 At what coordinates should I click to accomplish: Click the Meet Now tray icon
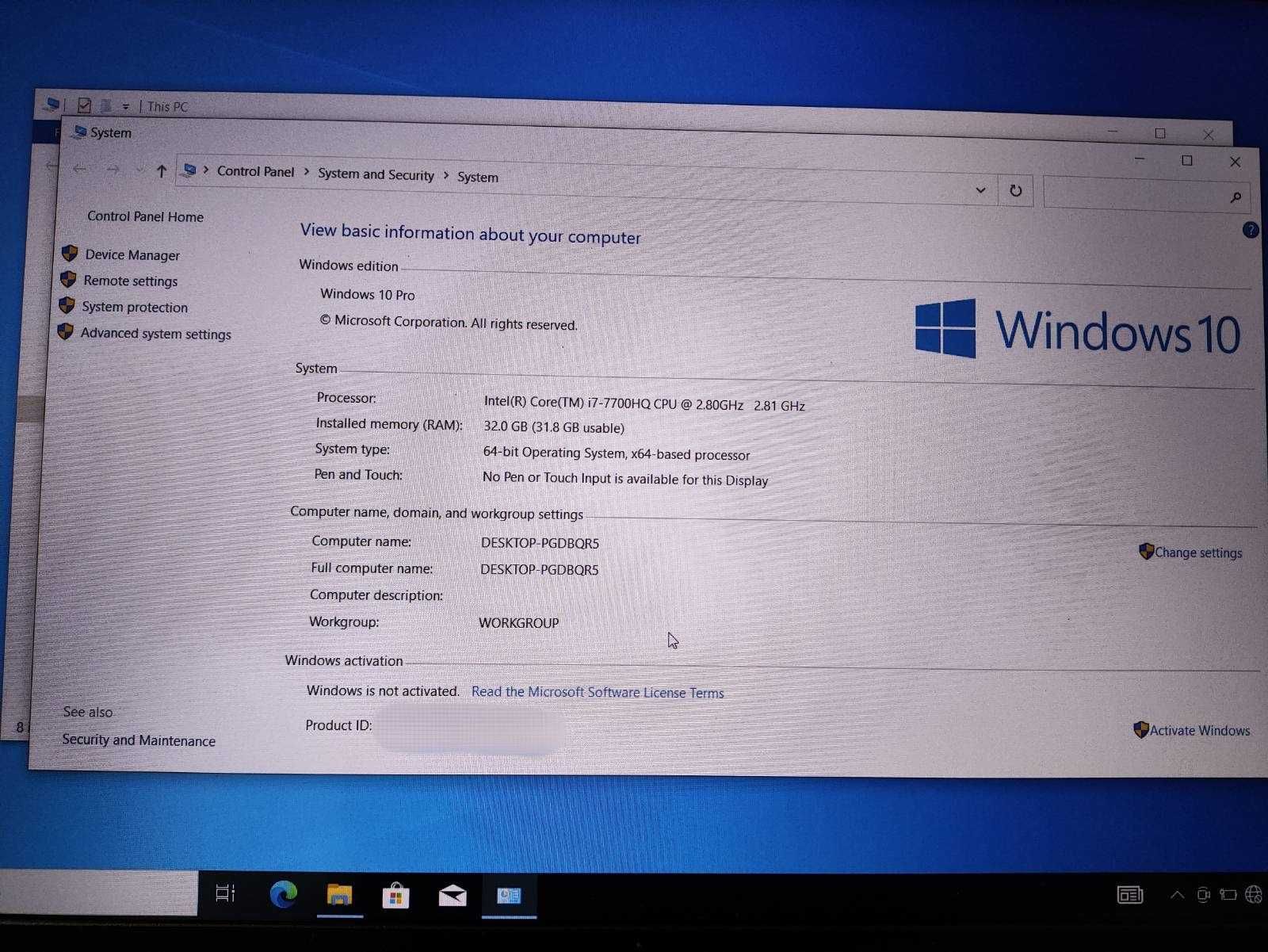point(1203,895)
